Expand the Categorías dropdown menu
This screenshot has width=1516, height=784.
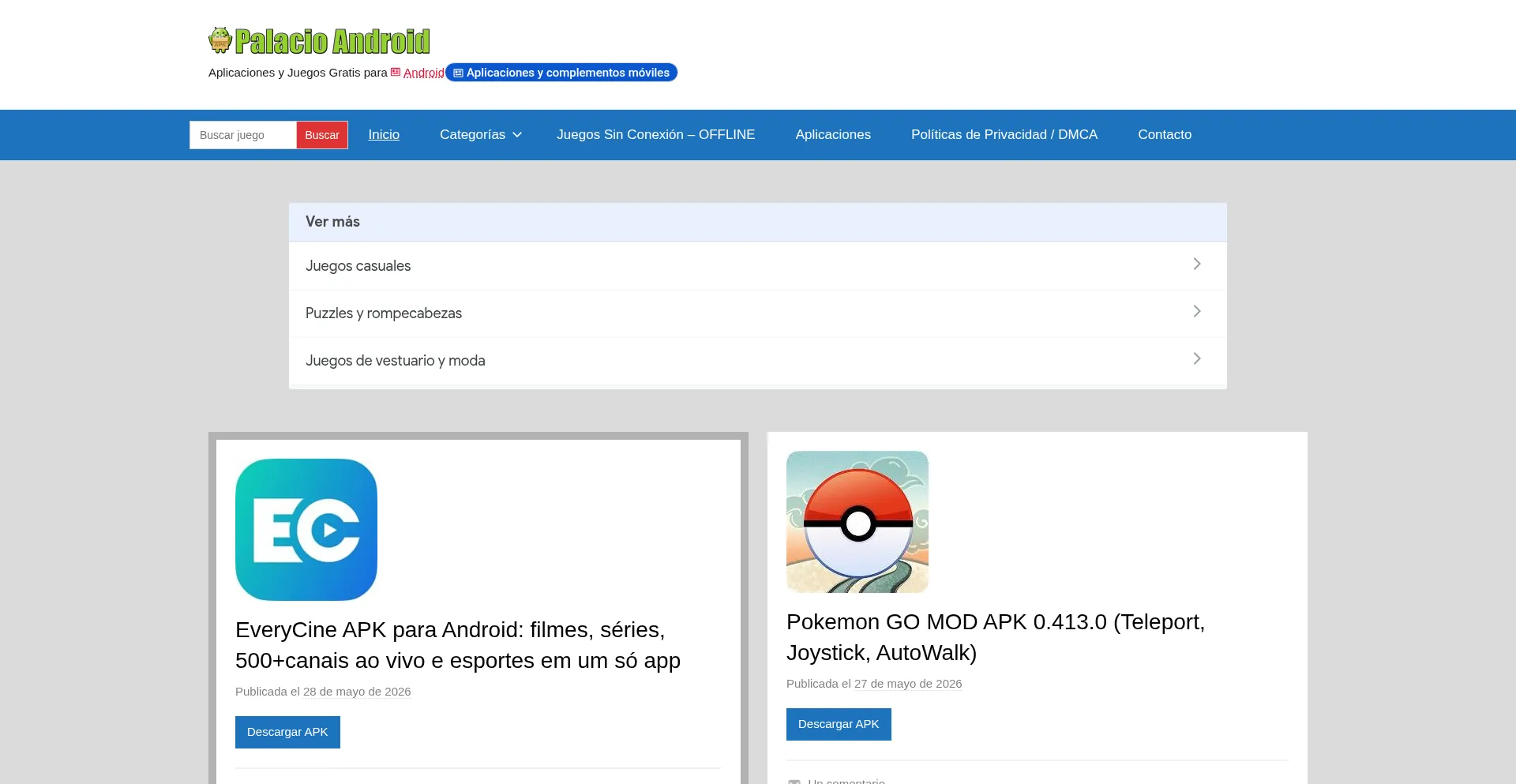coord(481,135)
